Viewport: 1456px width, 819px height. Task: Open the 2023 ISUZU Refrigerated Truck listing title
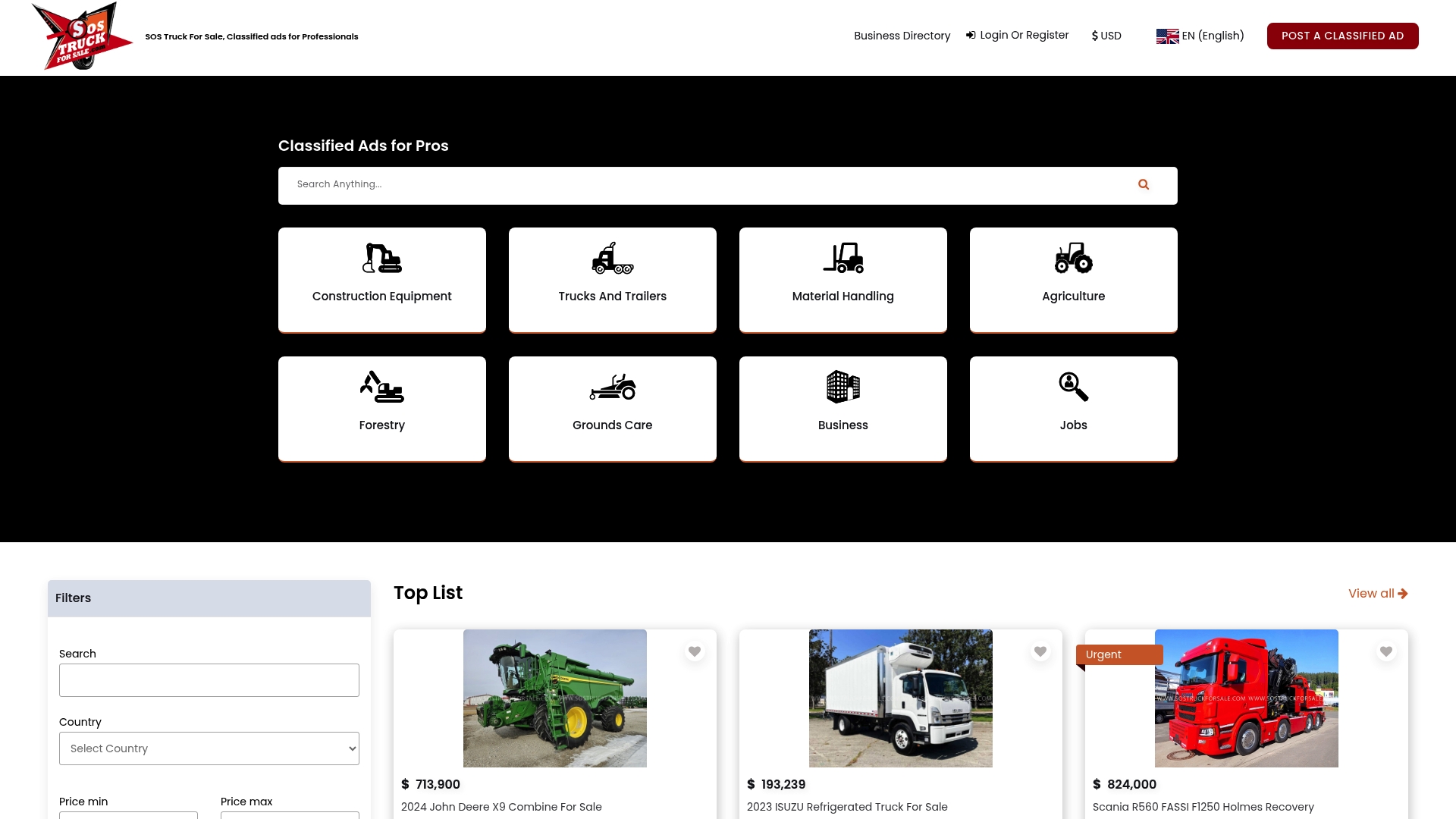pos(847,807)
